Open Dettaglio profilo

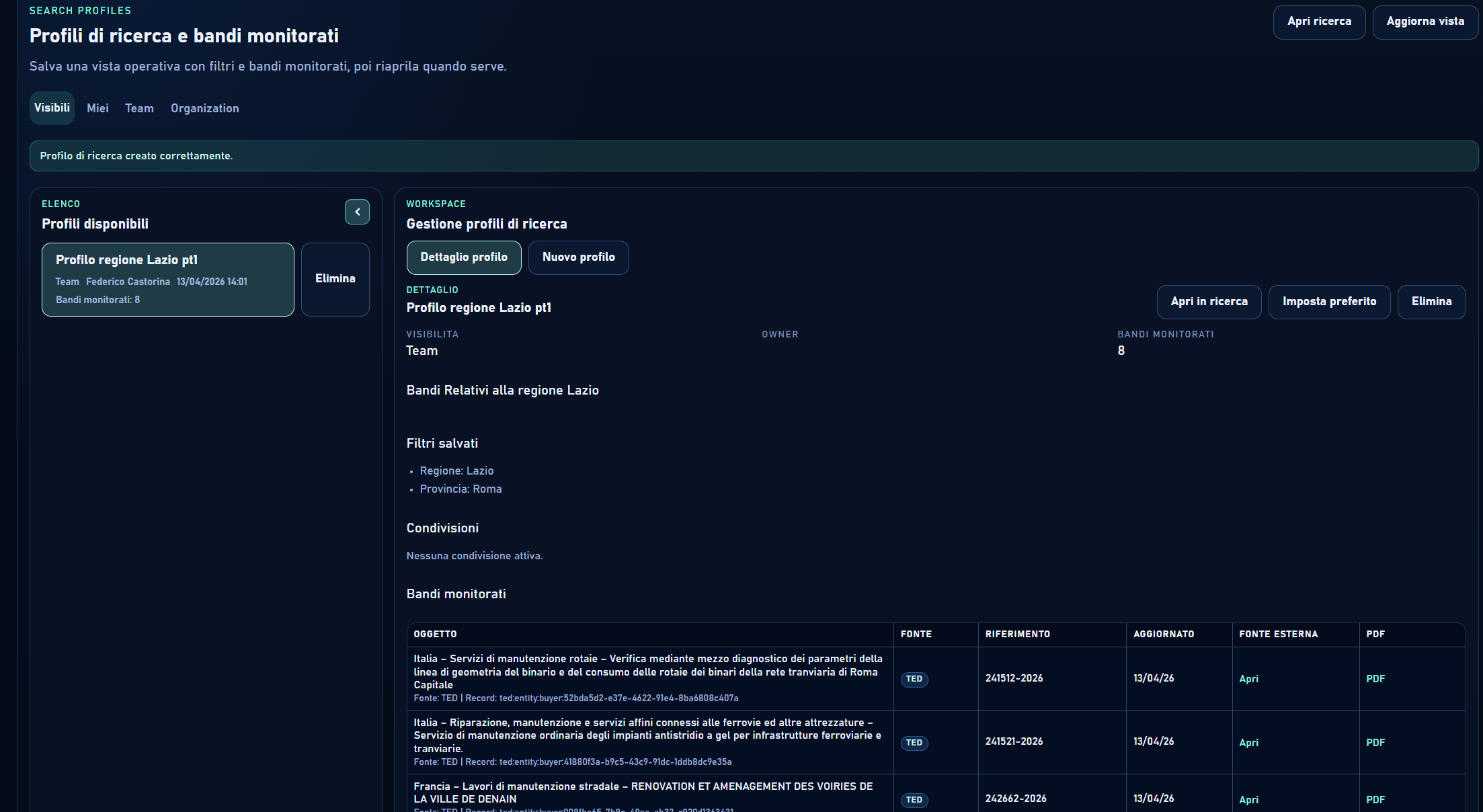pyautogui.click(x=464, y=257)
